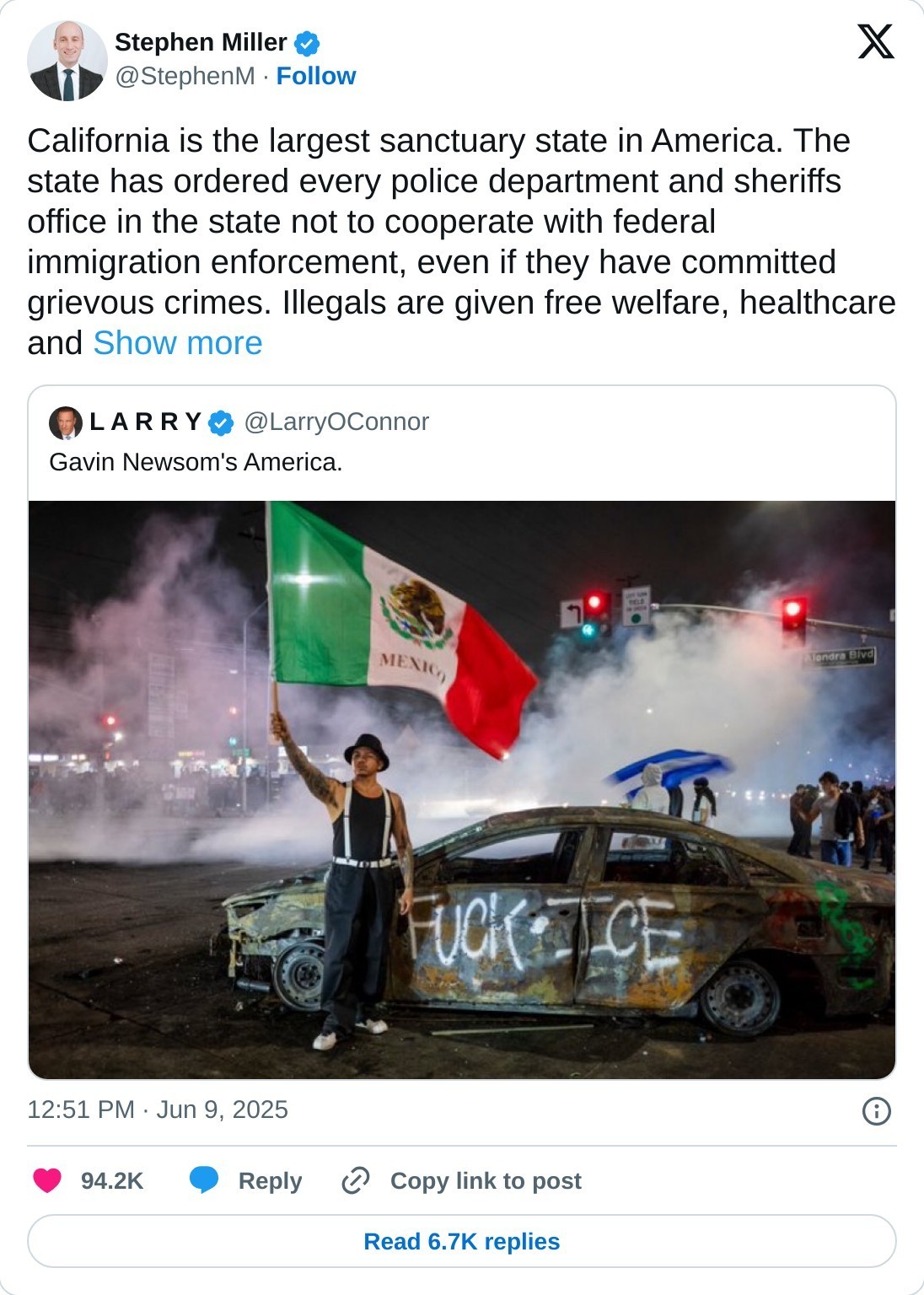Click the copy link chain icon
Image resolution: width=924 pixels, height=1295 pixels.
click(356, 1180)
